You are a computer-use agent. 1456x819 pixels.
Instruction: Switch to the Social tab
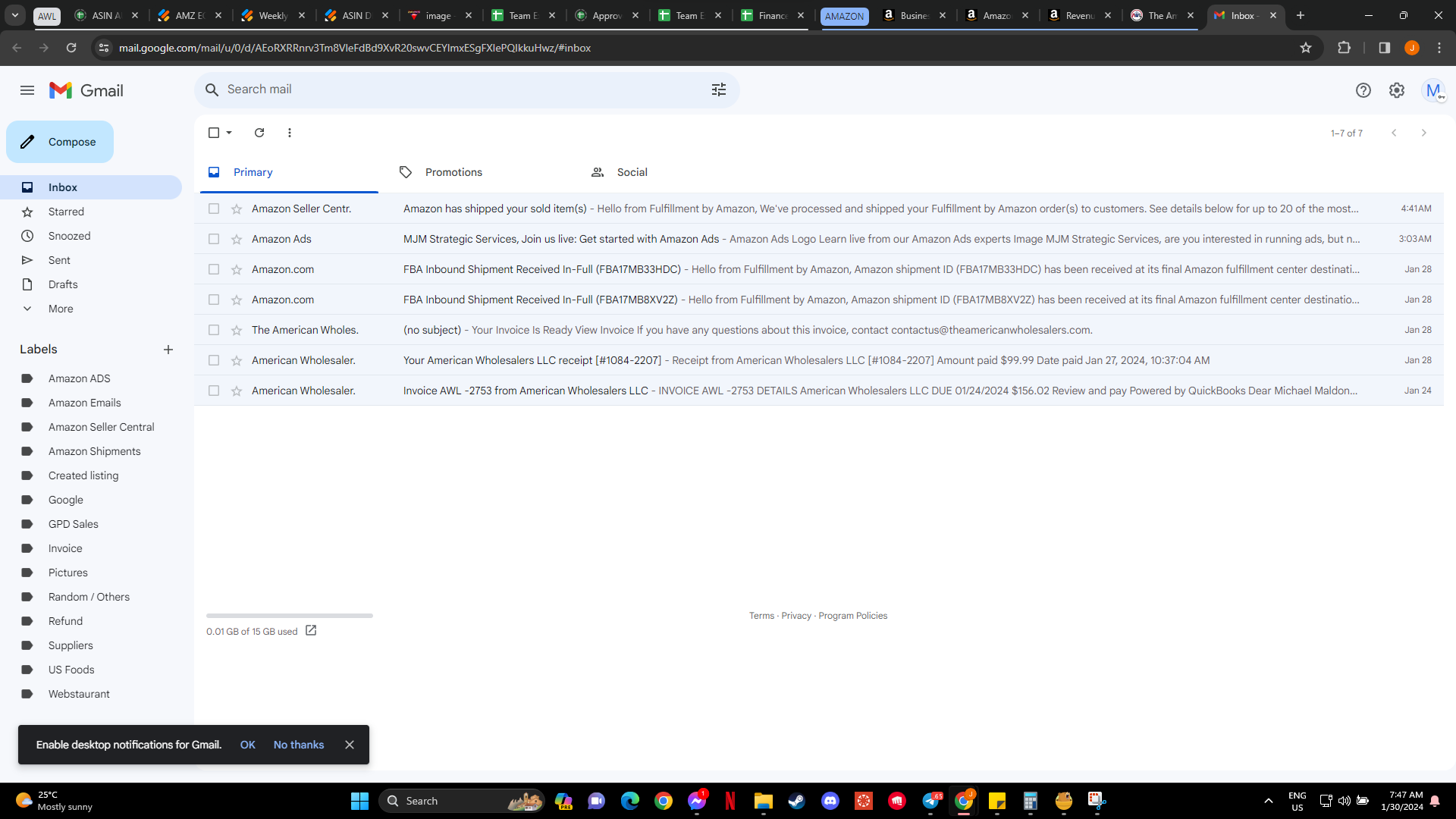(632, 172)
